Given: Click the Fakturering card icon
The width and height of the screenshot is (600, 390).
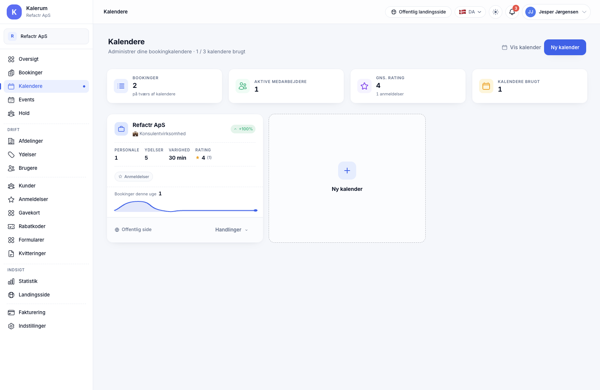Looking at the screenshot, I should tap(11, 312).
